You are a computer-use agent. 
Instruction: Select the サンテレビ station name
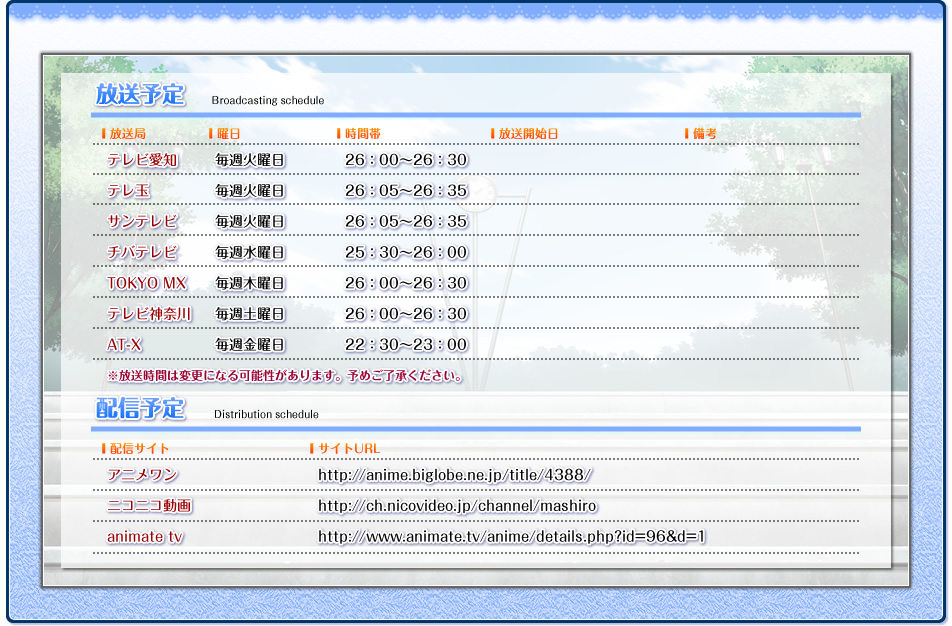[143, 222]
